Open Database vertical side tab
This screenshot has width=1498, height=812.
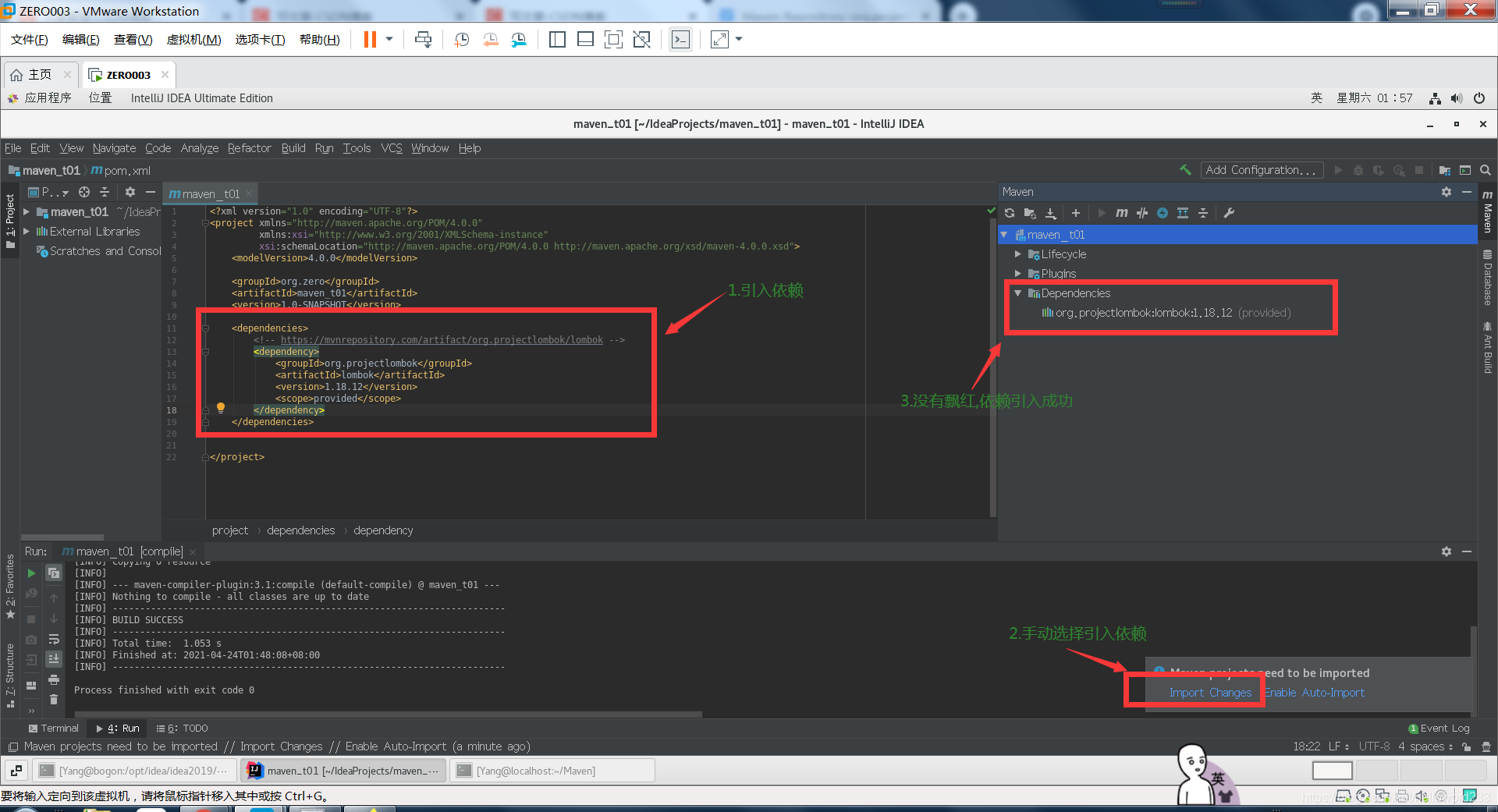pos(1487,278)
